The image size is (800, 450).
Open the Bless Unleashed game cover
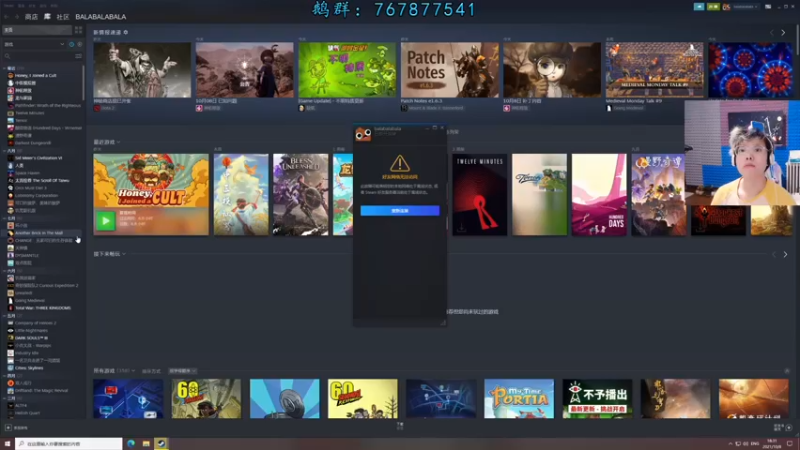[301, 194]
